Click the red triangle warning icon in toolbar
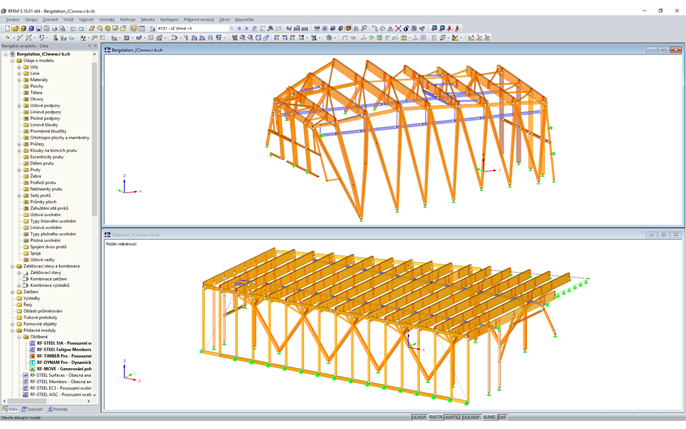This screenshot has height=429, width=686. click(390, 28)
